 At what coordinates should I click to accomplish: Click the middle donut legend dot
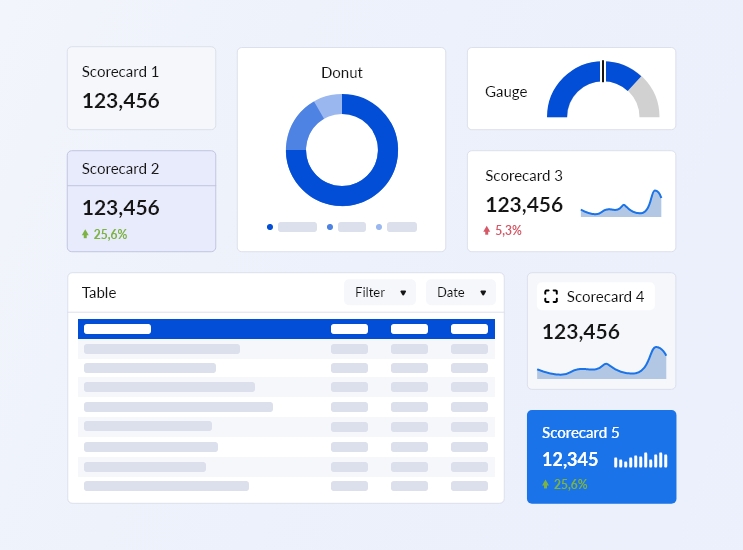tap(330, 227)
